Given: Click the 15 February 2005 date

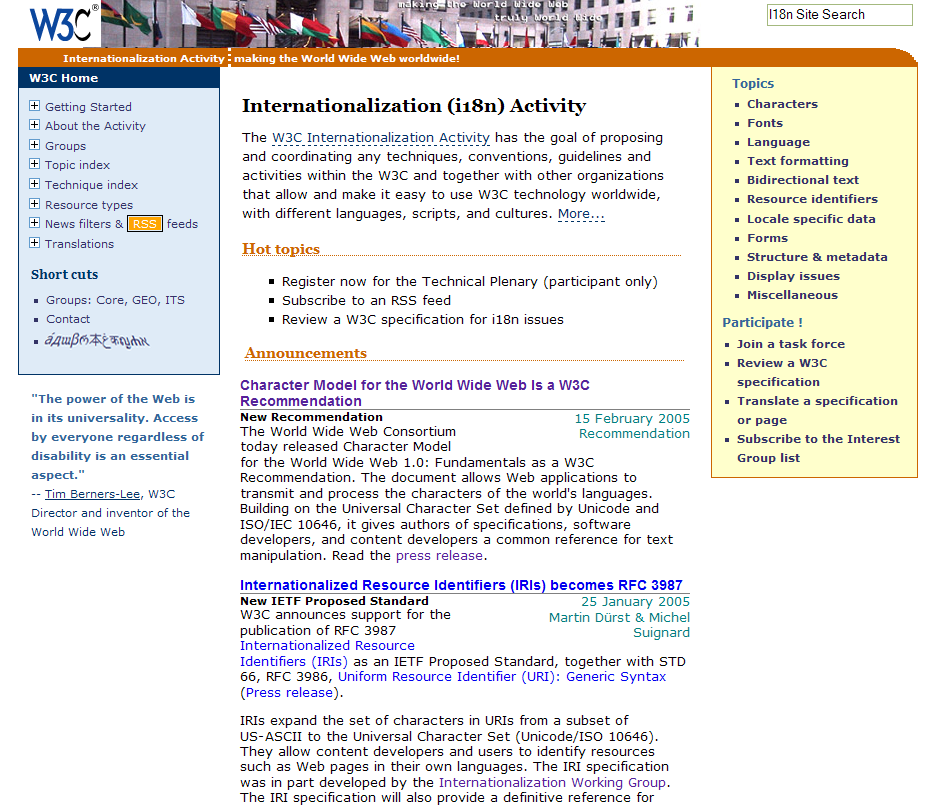Looking at the screenshot, I should point(632,418).
